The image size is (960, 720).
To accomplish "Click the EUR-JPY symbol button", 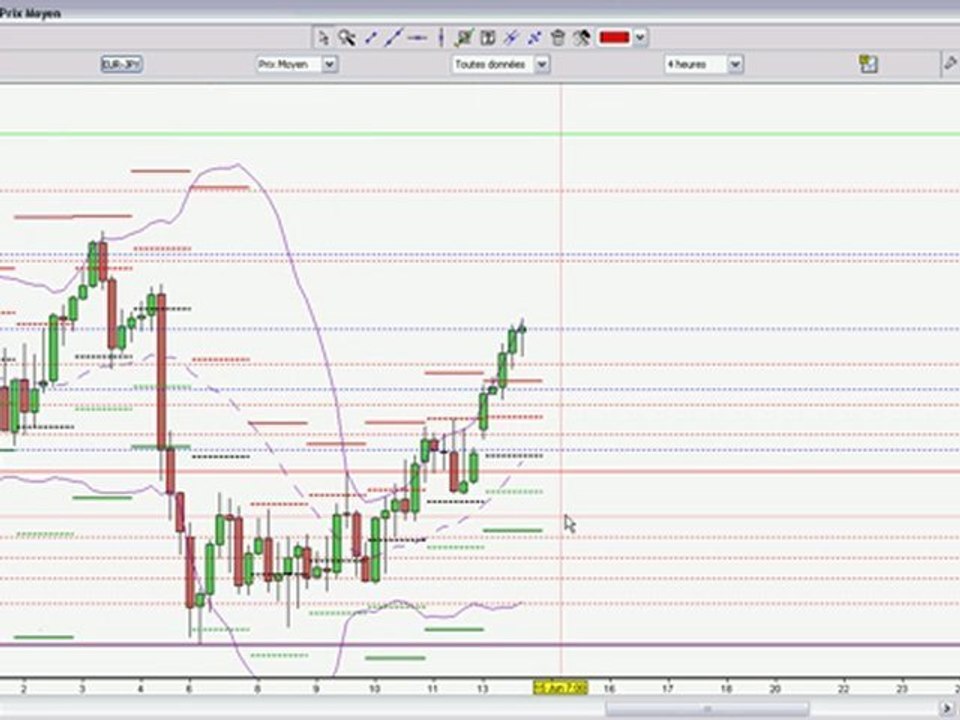I will 122,64.
